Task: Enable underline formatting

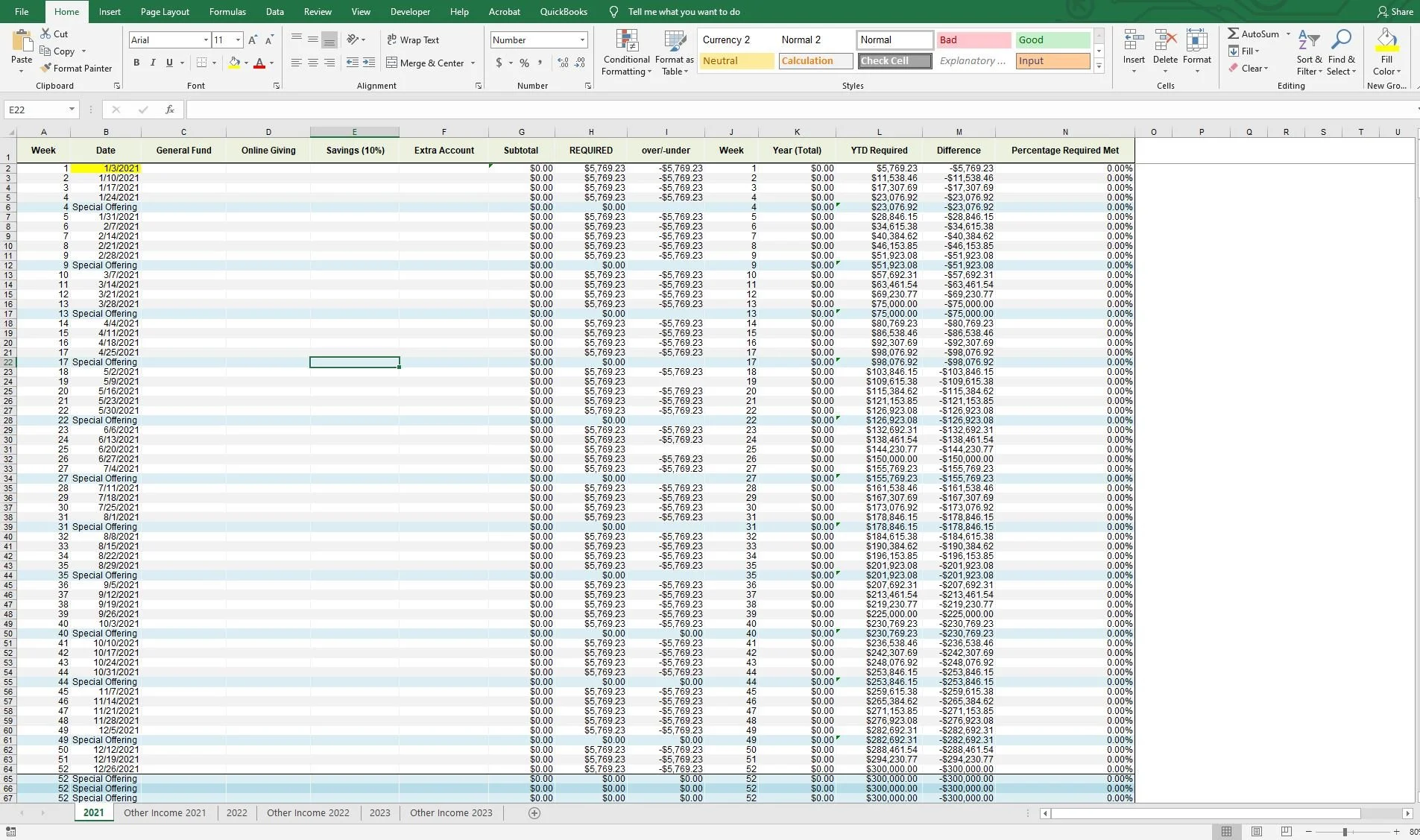Action: pos(170,63)
